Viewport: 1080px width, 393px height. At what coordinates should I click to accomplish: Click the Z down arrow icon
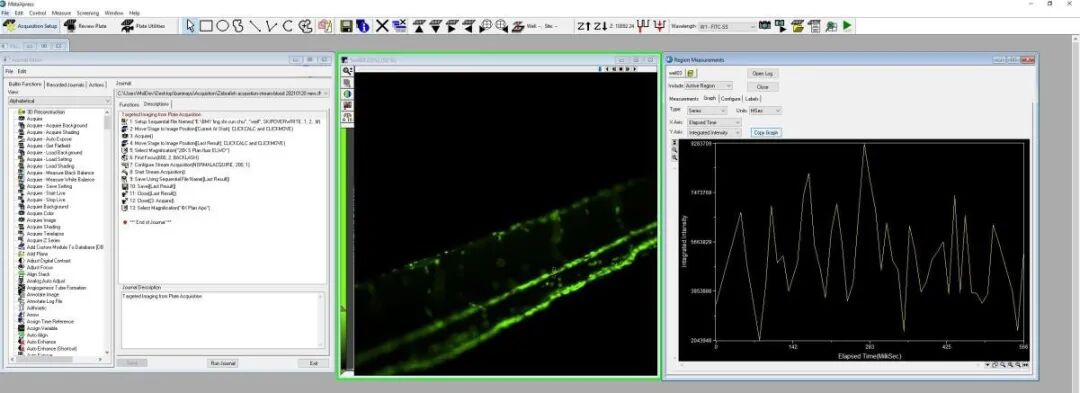(x=601, y=26)
